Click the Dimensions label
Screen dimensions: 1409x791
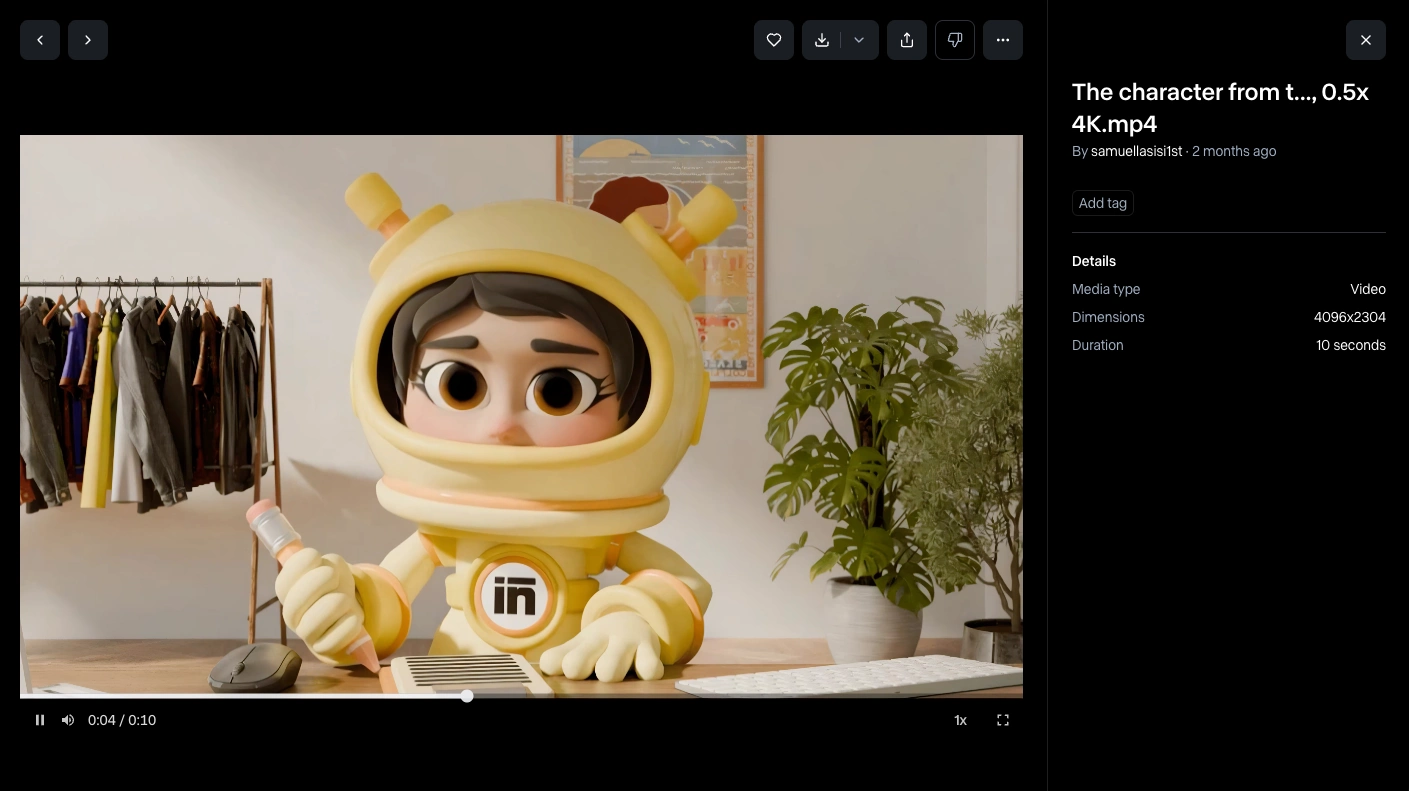click(1108, 317)
